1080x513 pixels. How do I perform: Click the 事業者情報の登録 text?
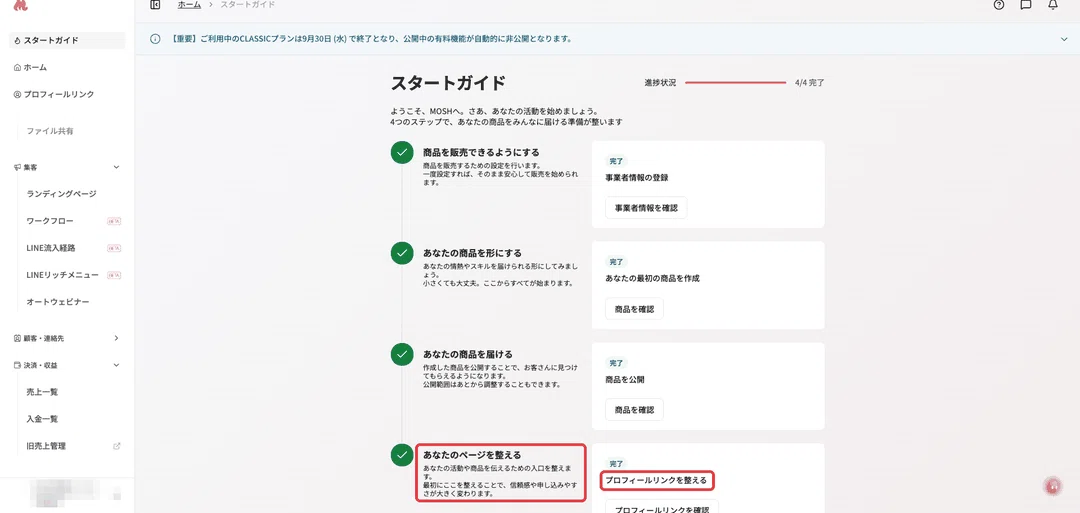(x=637, y=178)
